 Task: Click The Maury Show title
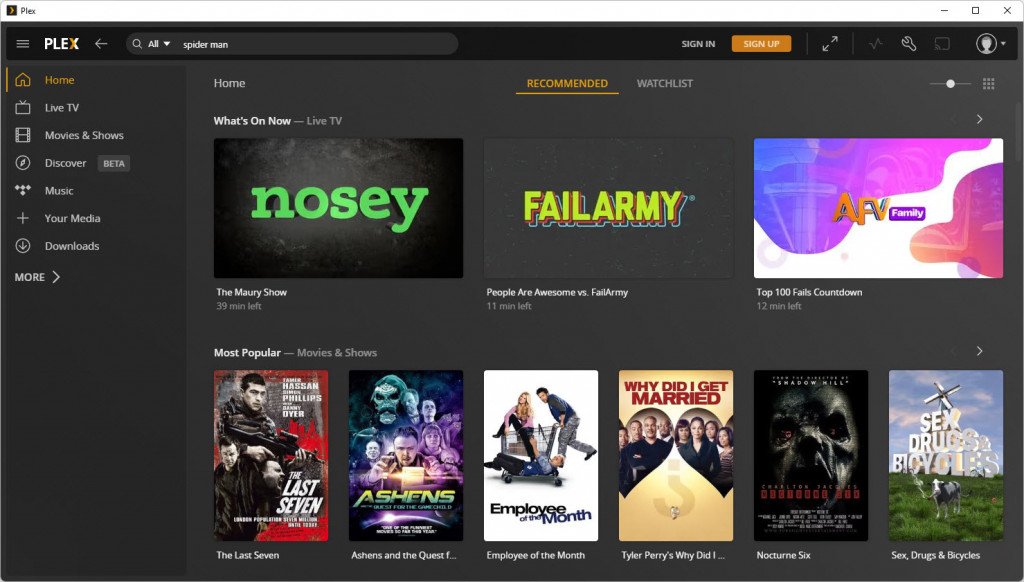pos(251,292)
